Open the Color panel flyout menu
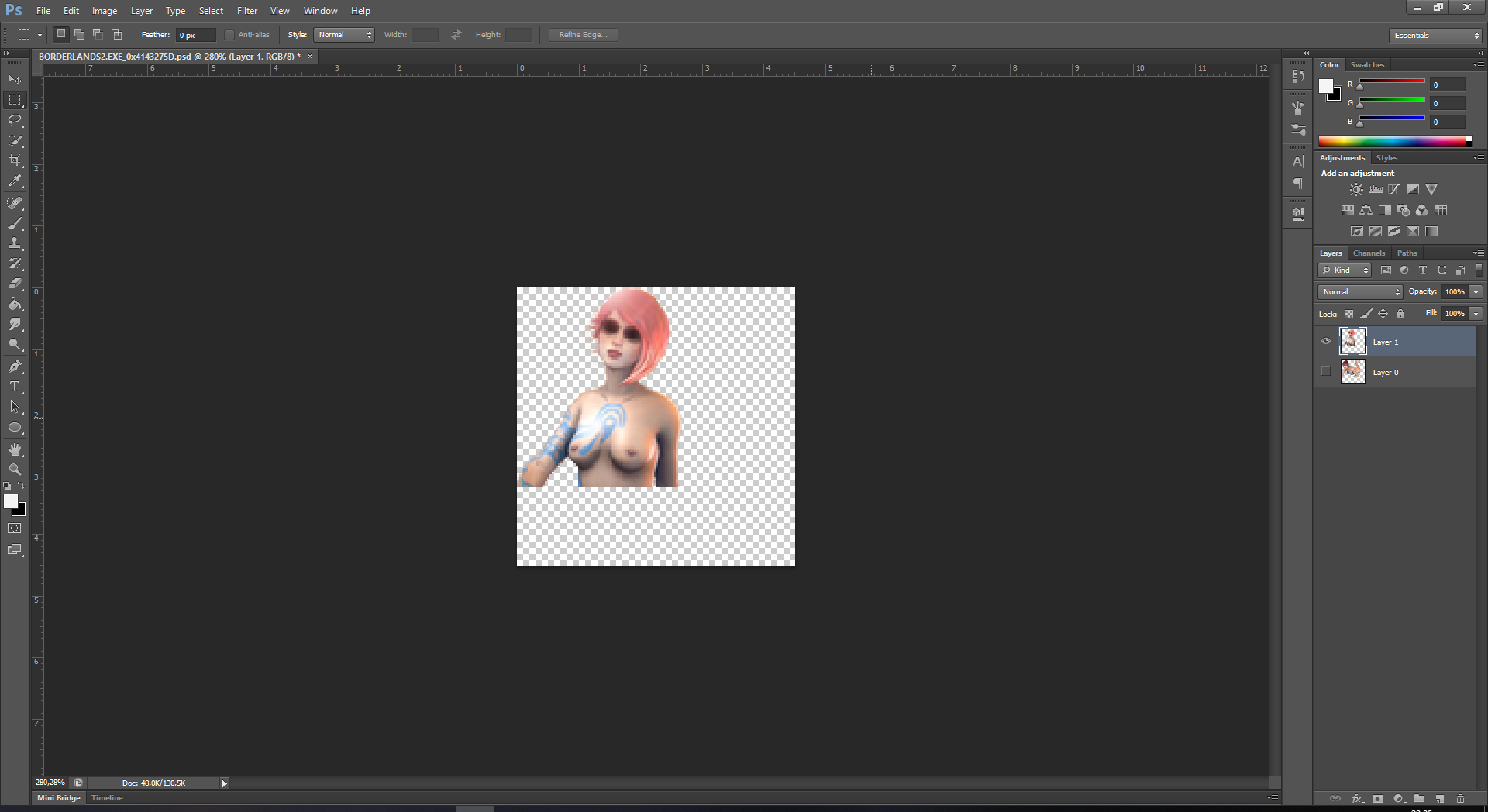Viewport: 1488px width, 812px height. click(x=1478, y=65)
